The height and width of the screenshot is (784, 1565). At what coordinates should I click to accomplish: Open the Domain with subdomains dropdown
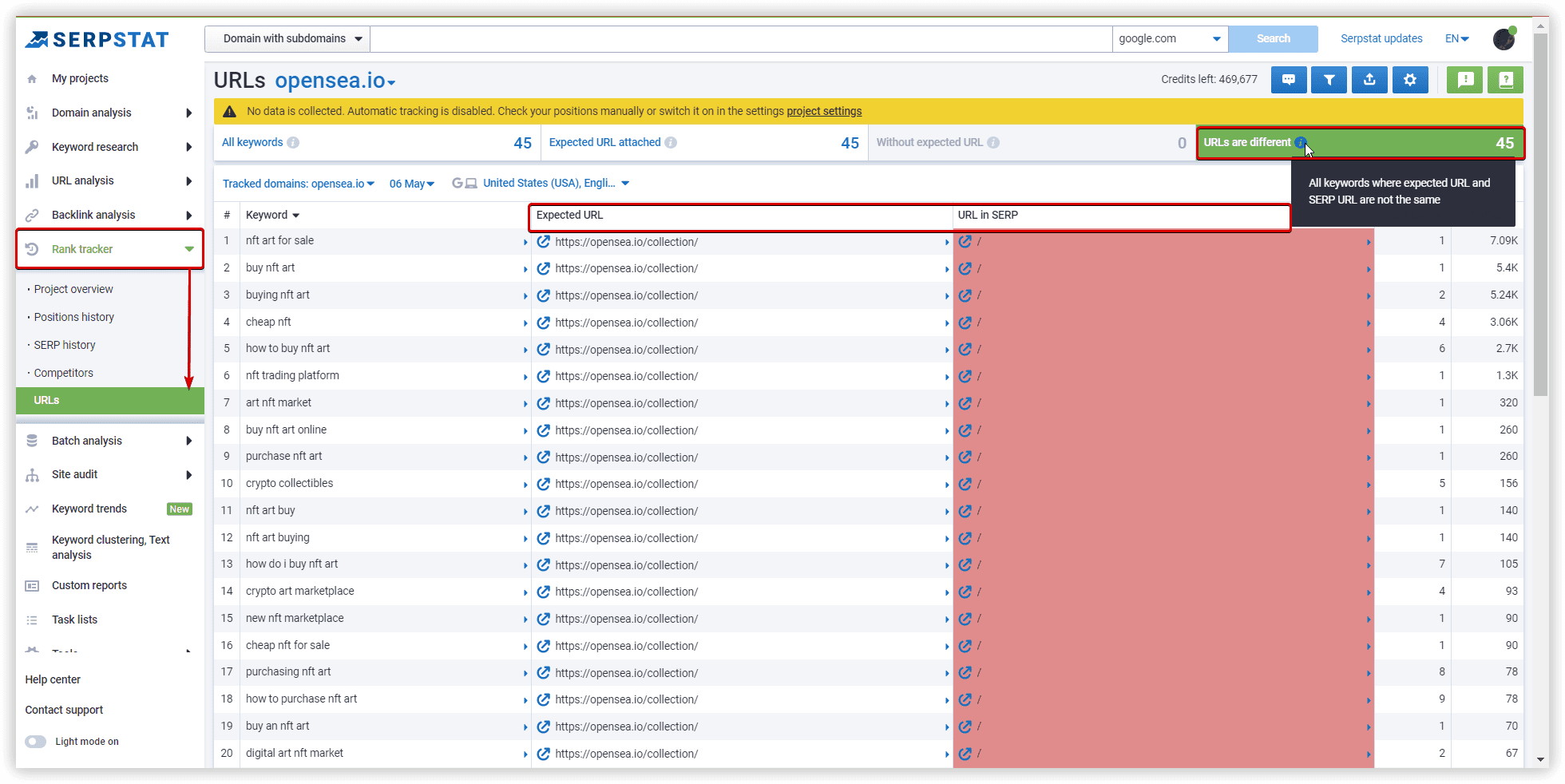287,38
